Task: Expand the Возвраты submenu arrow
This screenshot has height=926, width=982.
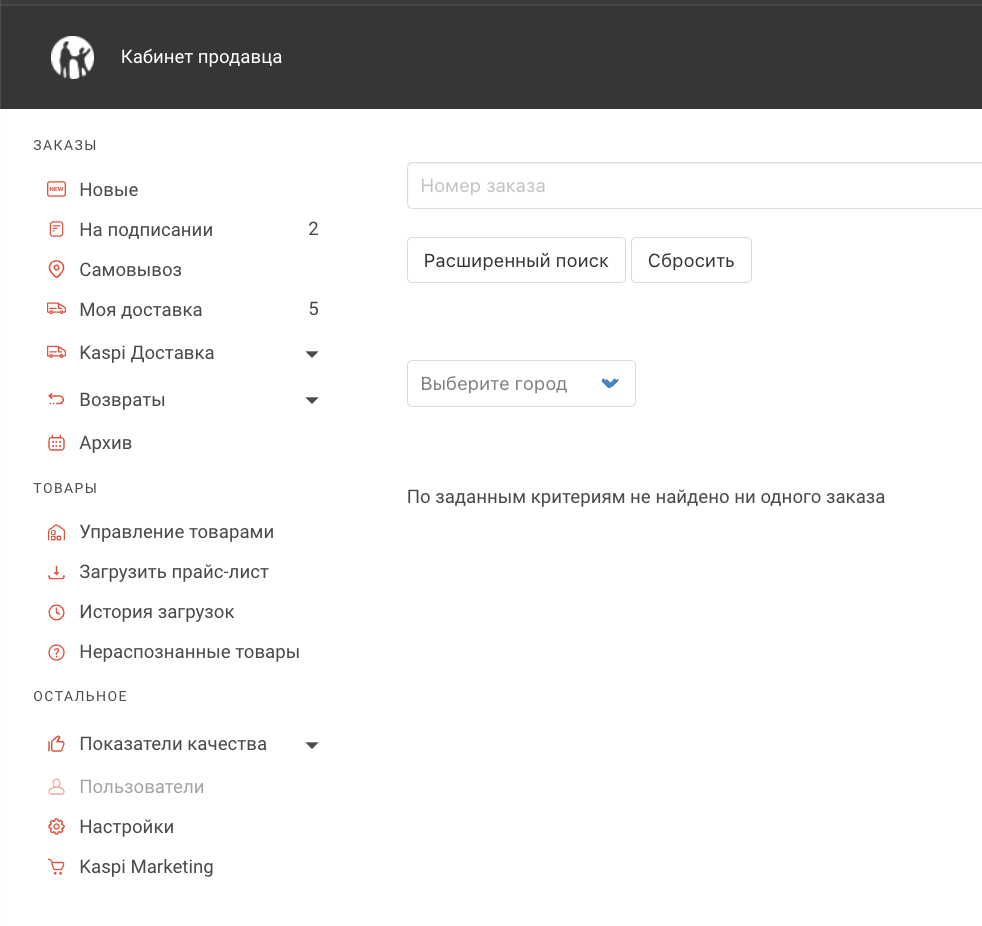Action: coord(312,400)
